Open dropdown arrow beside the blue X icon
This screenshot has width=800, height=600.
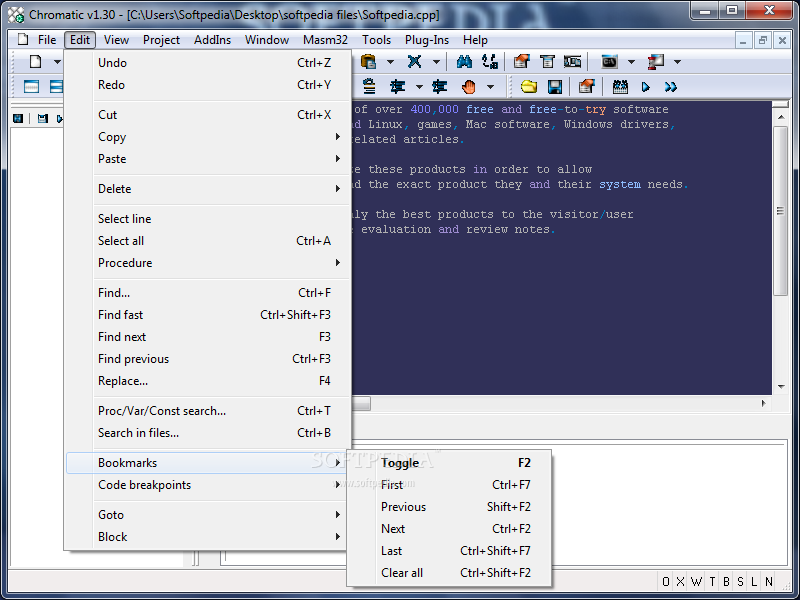(436, 62)
